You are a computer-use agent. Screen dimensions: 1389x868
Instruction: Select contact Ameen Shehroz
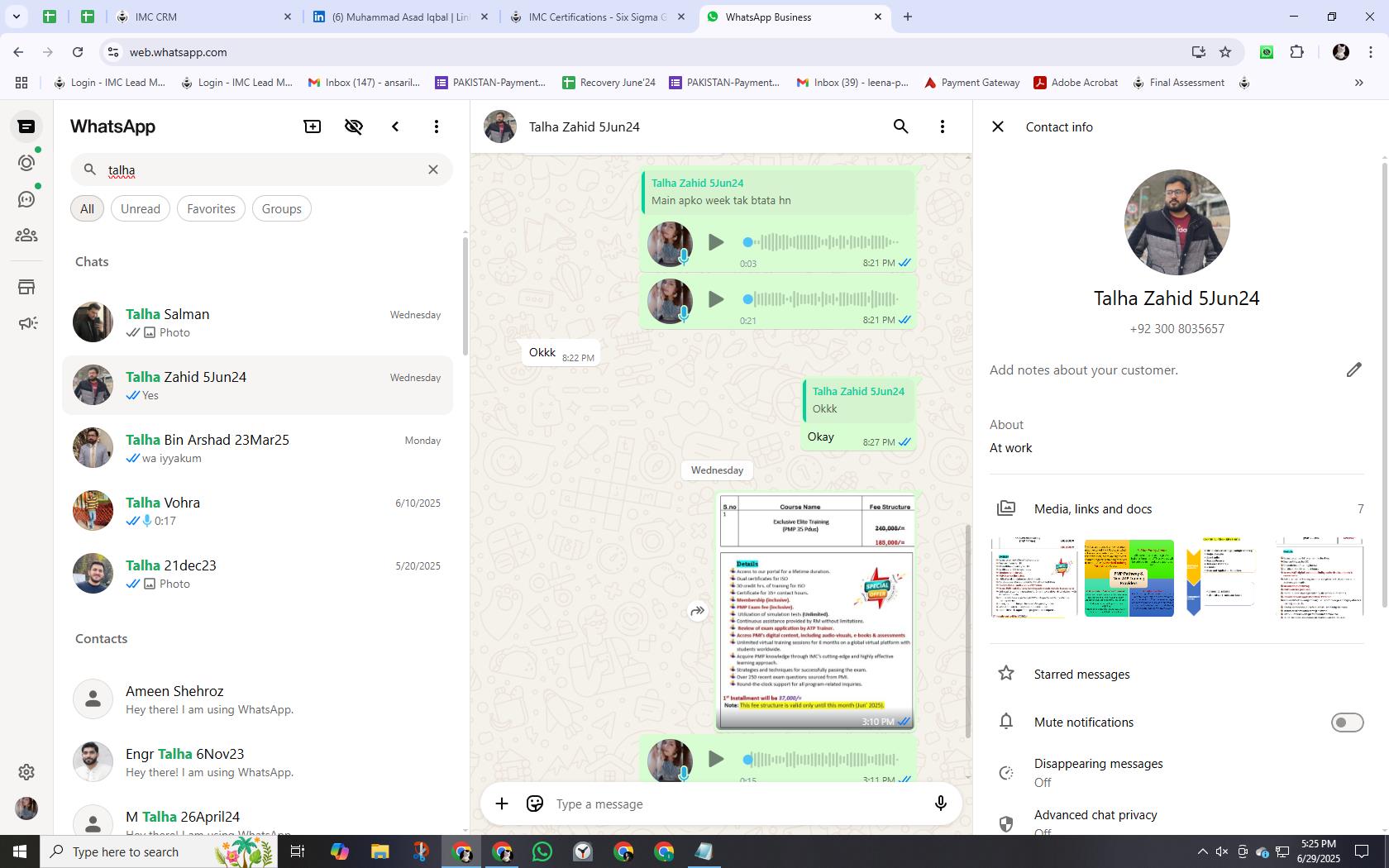pos(258,699)
